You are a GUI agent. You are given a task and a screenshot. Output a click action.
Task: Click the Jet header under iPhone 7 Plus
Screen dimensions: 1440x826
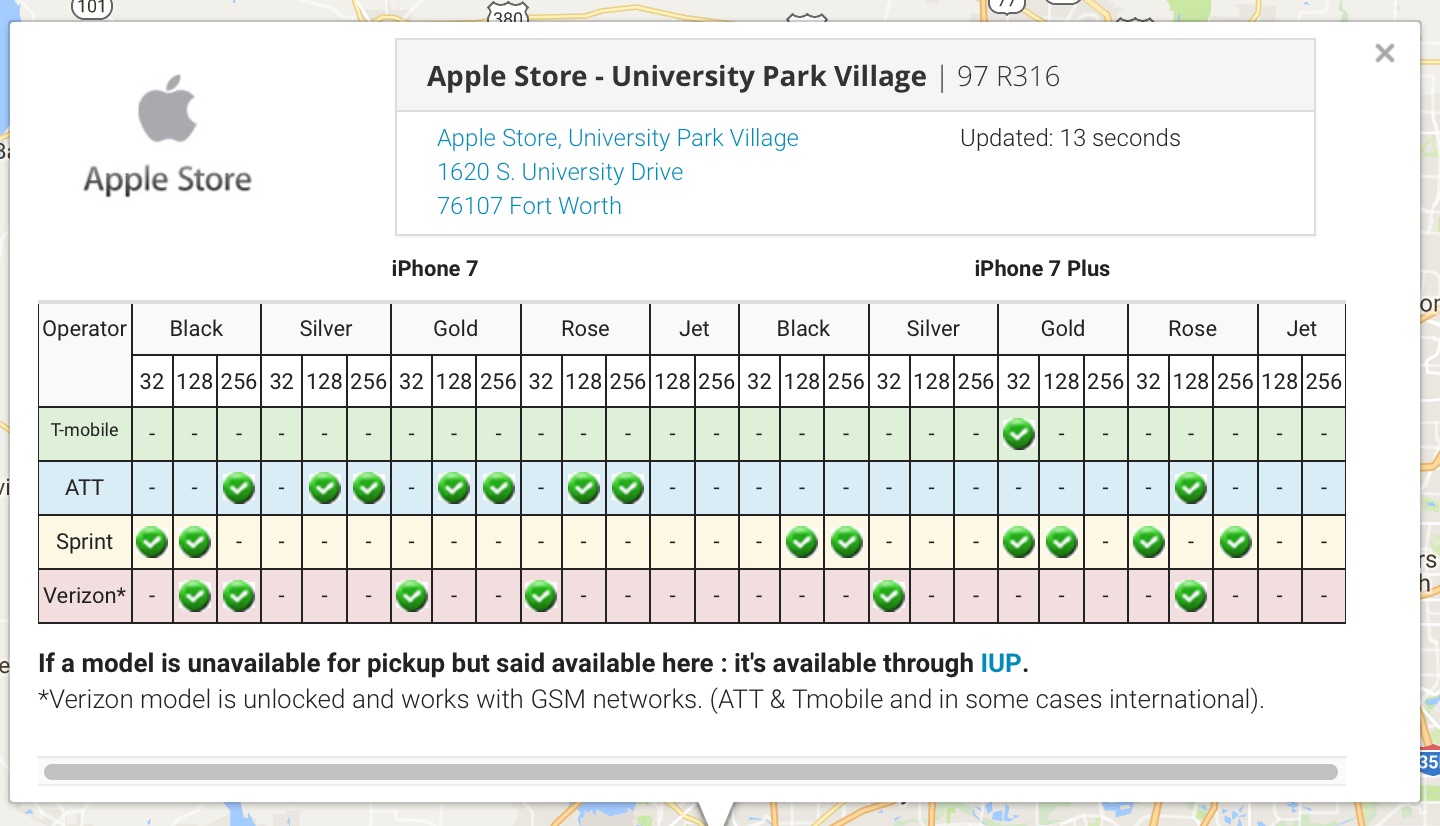[x=1301, y=329]
